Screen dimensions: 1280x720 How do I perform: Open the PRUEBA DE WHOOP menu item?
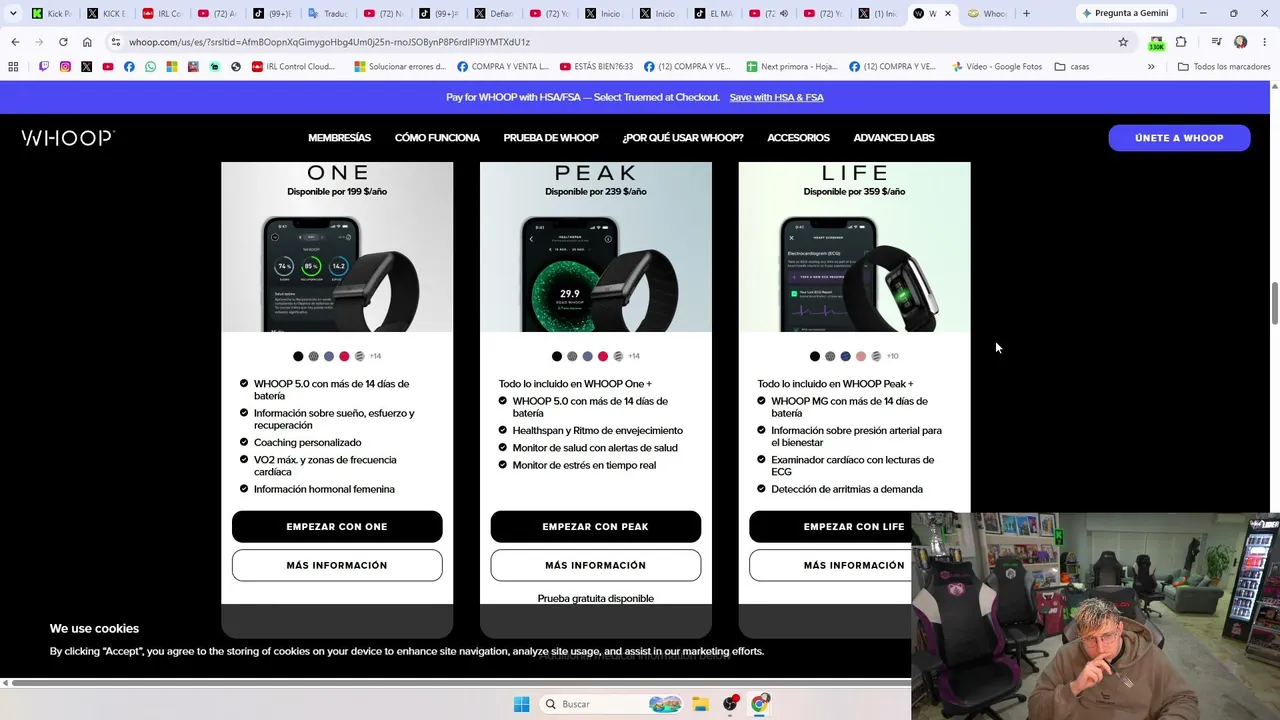551,138
